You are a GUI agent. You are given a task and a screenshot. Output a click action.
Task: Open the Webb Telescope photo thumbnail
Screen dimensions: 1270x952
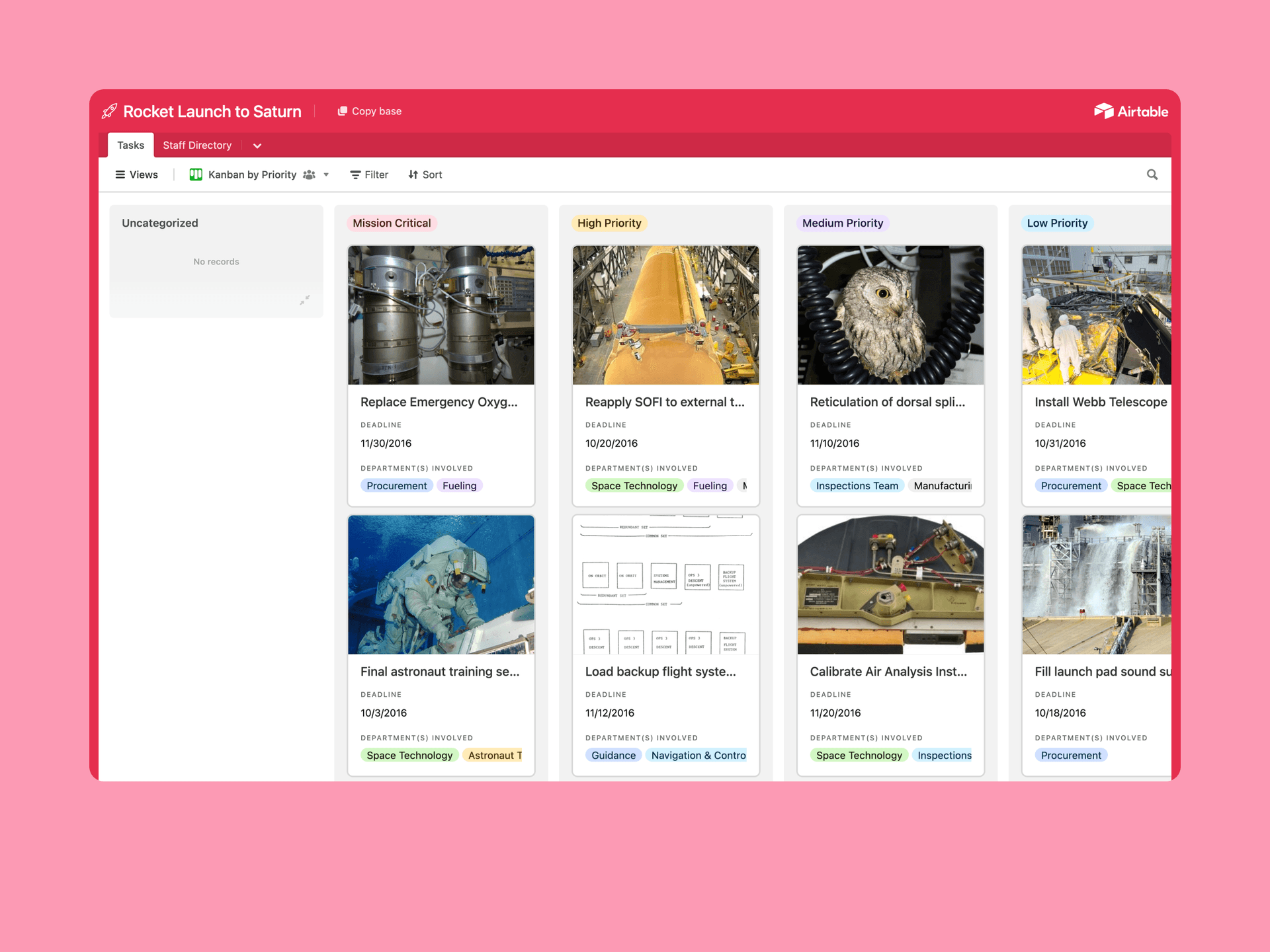[x=1097, y=315]
